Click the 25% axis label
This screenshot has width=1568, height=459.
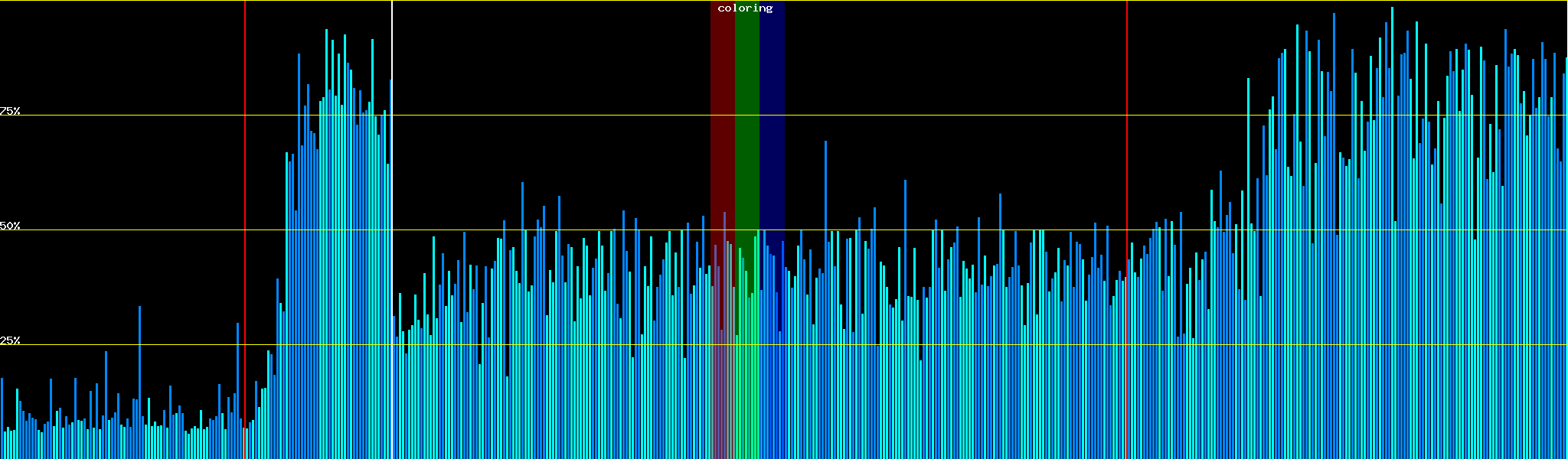(x=10, y=340)
